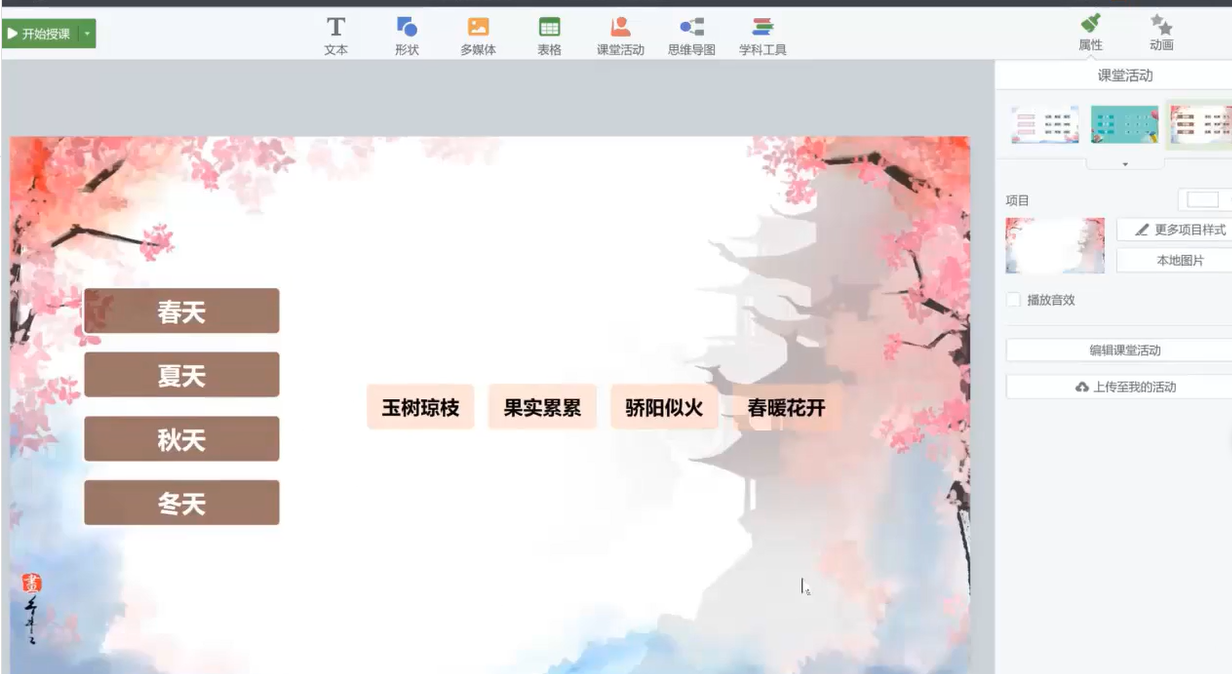1232x674 pixels.
Task: Select the 冬天 category box
Action: (181, 503)
